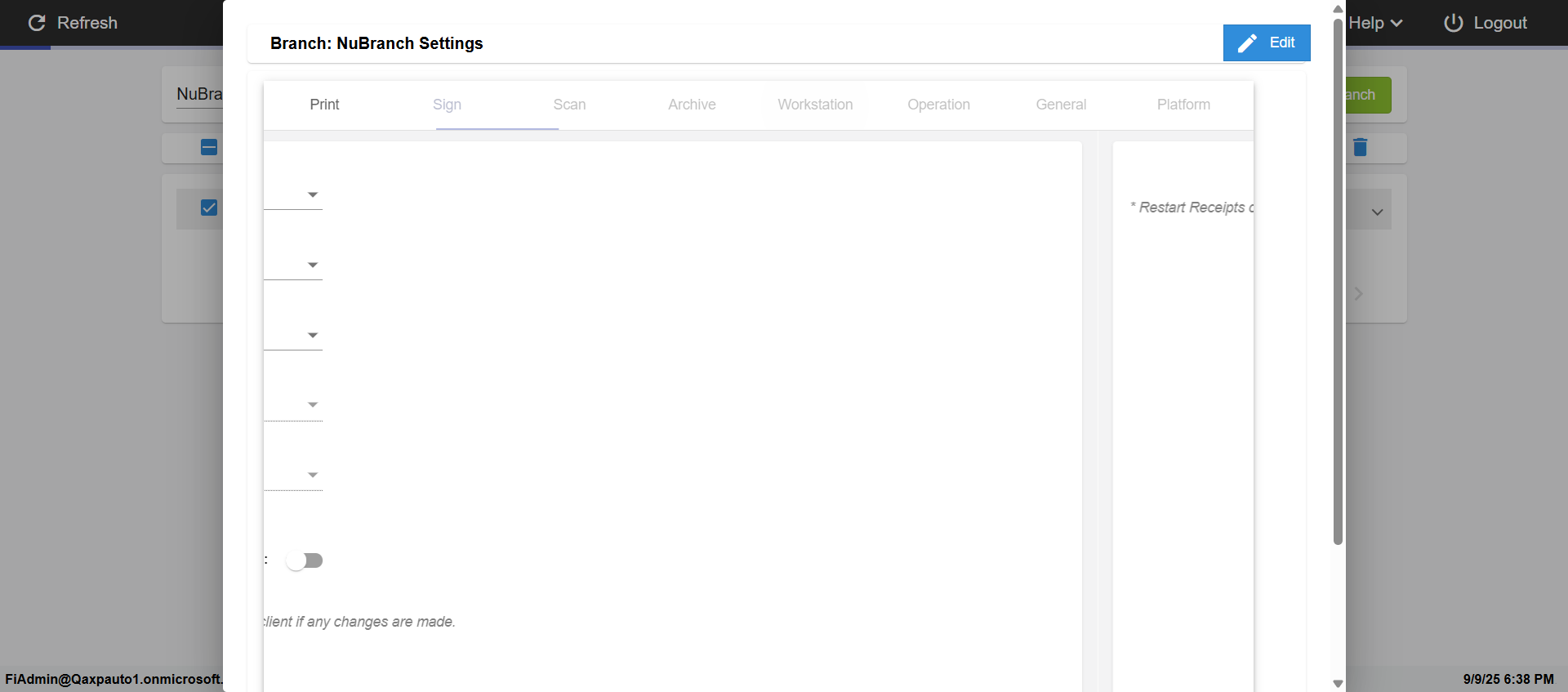This screenshot has width=1568, height=692.
Task: Click the Refresh circular arrow icon
Action: pos(37,23)
